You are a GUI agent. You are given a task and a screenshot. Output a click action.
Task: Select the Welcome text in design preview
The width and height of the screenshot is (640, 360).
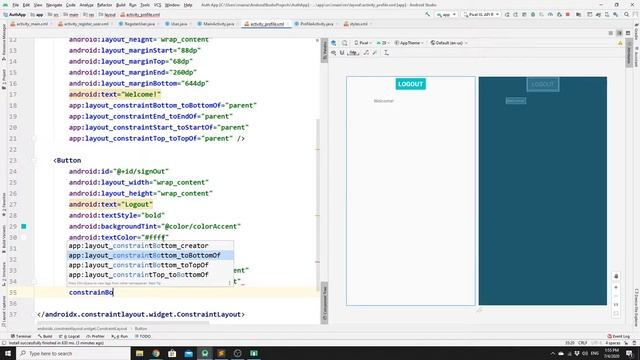click(384, 101)
